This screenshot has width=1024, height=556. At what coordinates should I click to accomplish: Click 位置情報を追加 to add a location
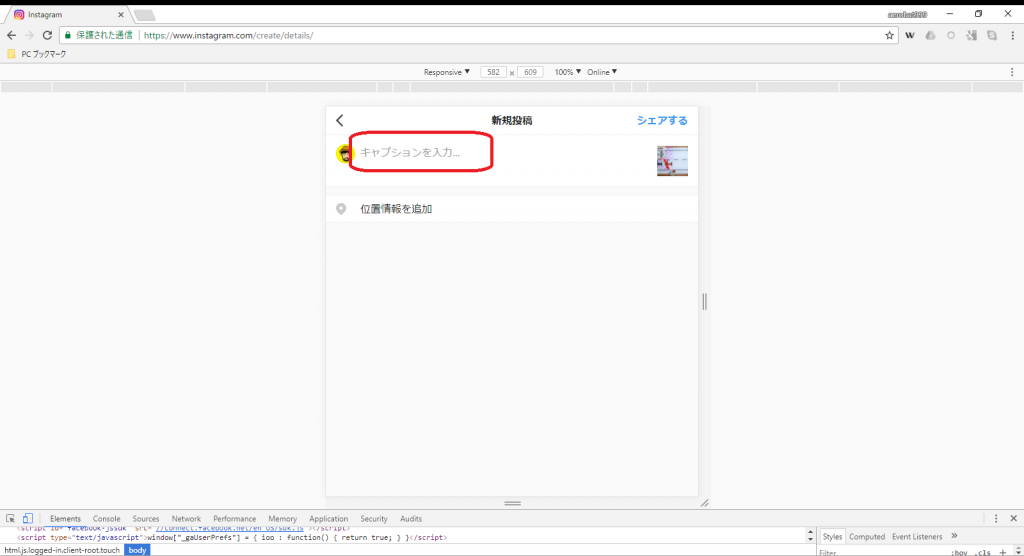coord(396,209)
